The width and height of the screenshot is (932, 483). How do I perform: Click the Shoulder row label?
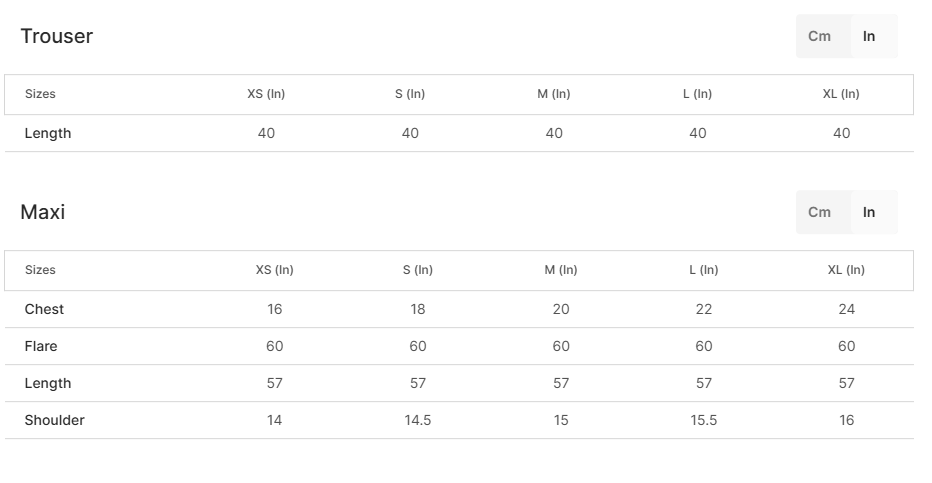[x=54, y=421]
